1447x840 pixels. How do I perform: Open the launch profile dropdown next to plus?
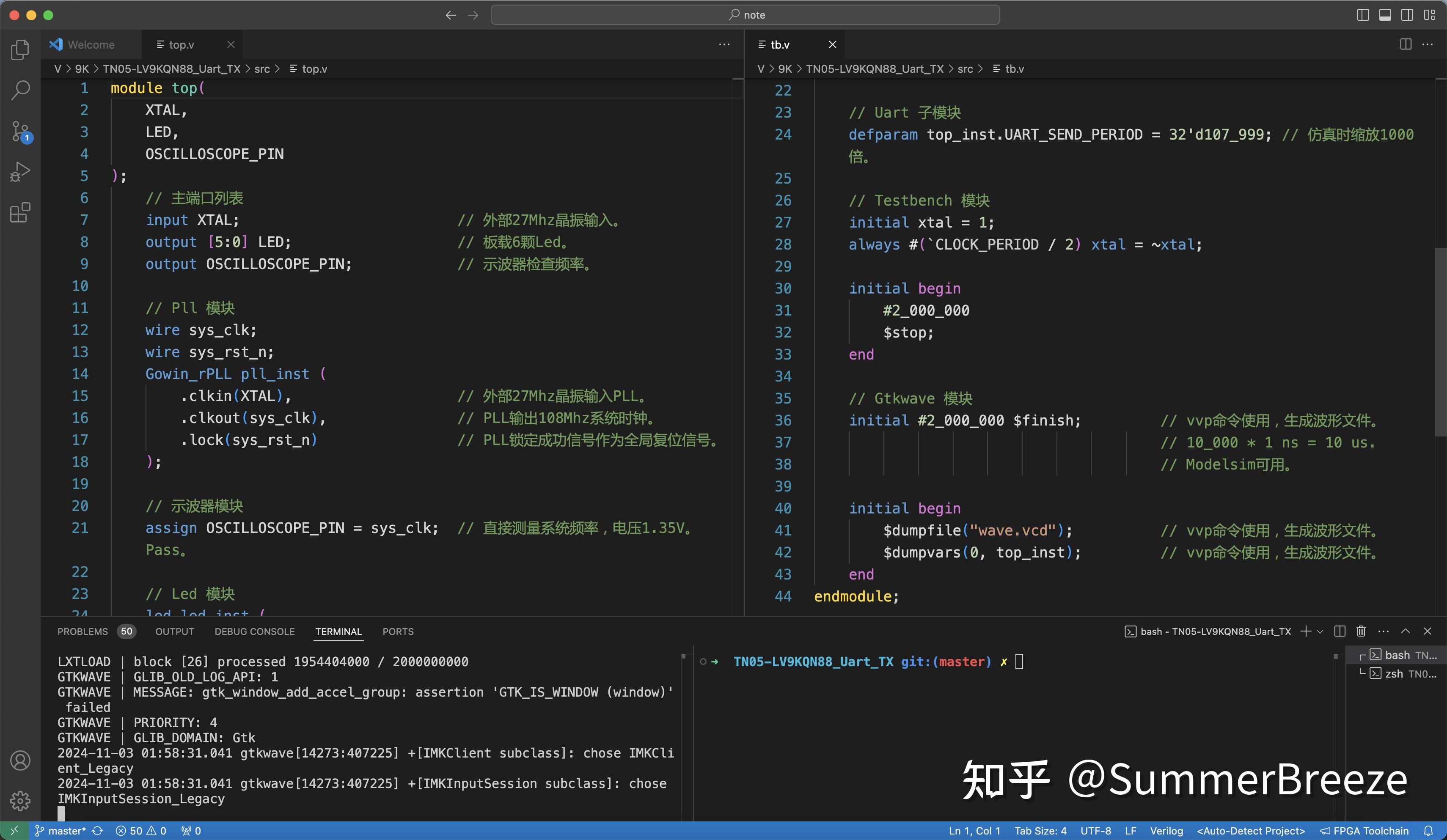tap(1320, 631)
